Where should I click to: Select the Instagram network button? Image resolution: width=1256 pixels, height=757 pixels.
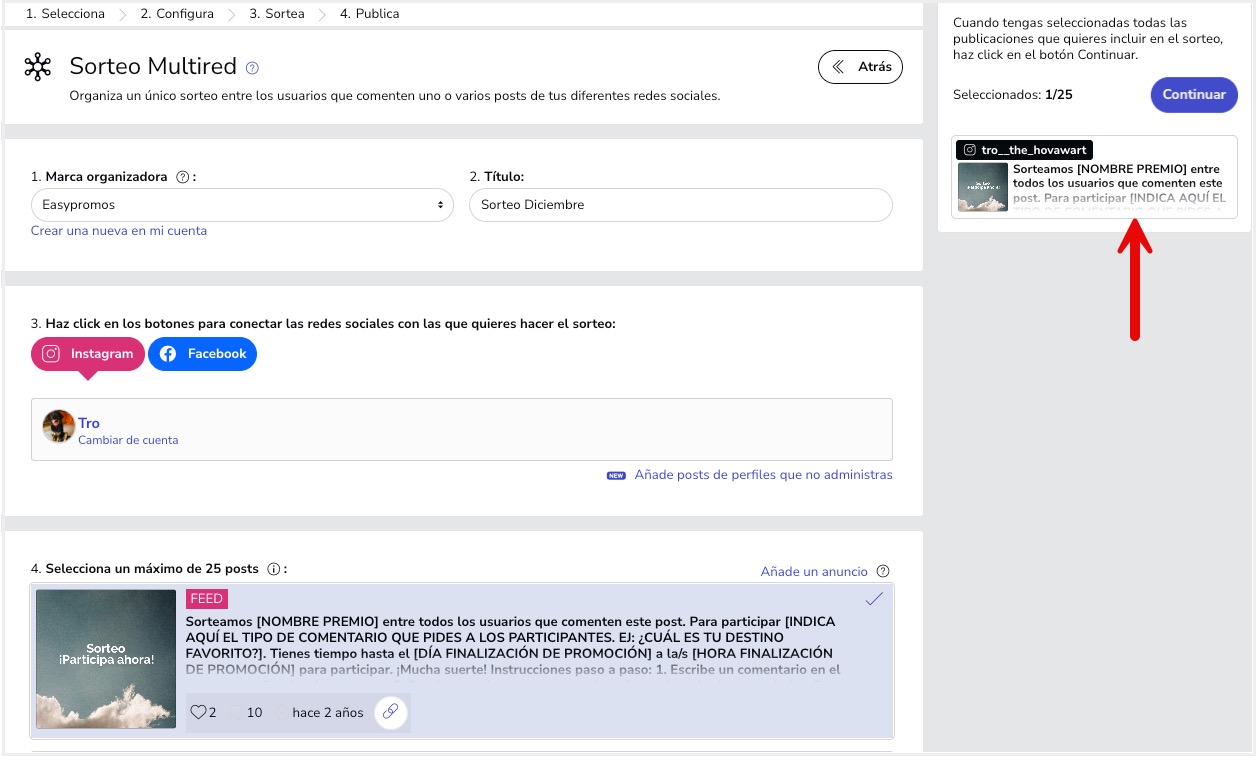click(88, 354)
